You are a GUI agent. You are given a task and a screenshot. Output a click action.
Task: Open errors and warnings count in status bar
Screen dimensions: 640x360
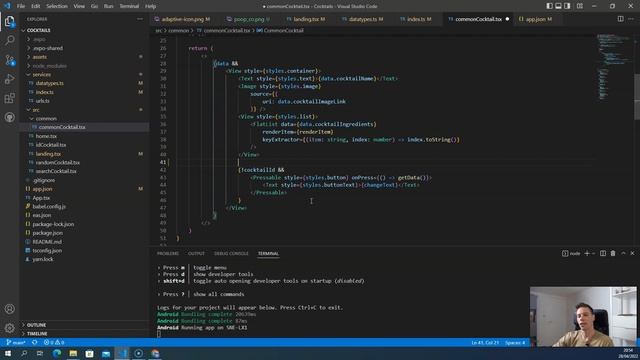pos(54,342)
